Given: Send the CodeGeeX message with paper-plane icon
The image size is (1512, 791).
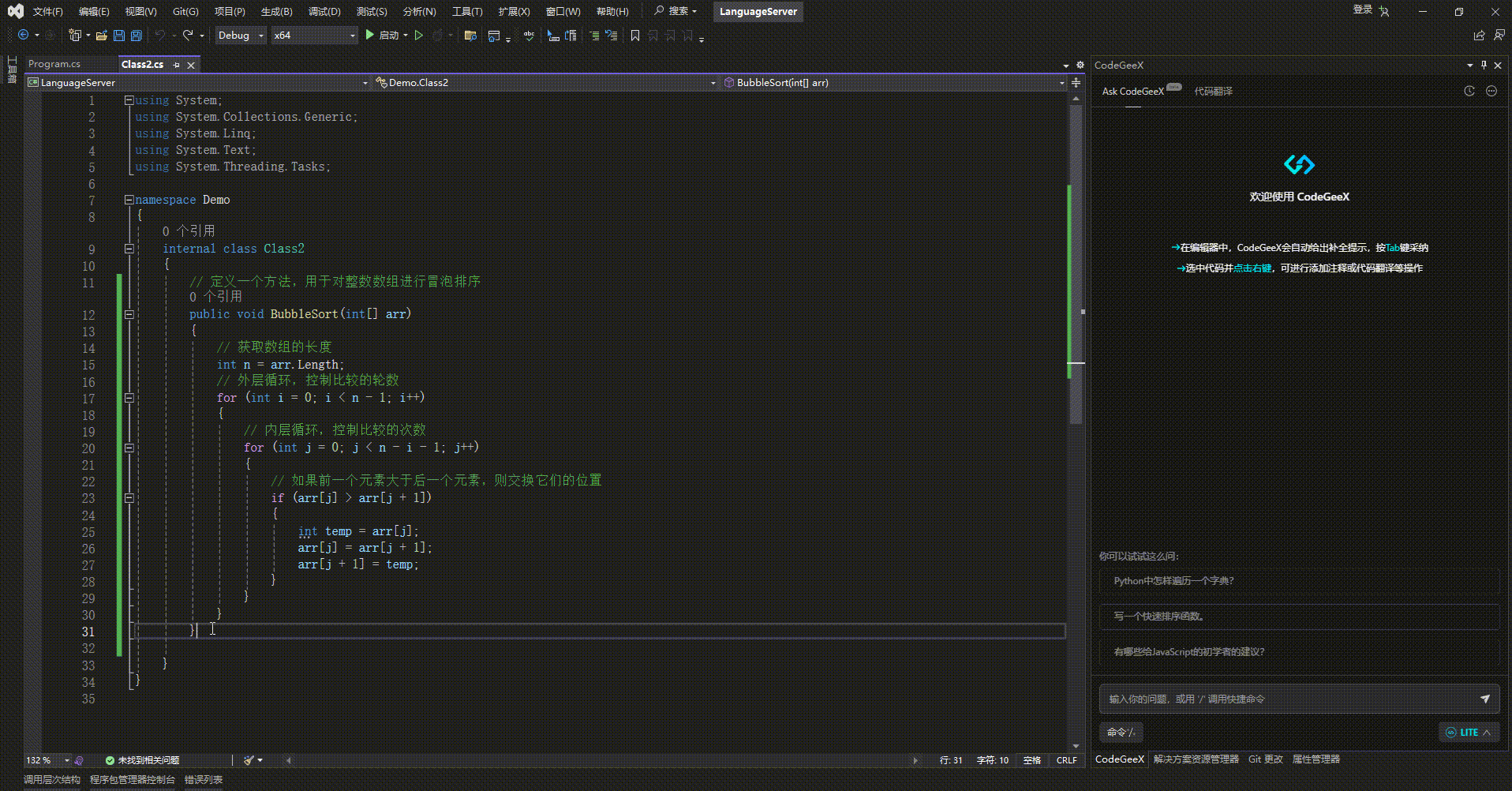Looking at the screenshot, I should [1485, 699].
